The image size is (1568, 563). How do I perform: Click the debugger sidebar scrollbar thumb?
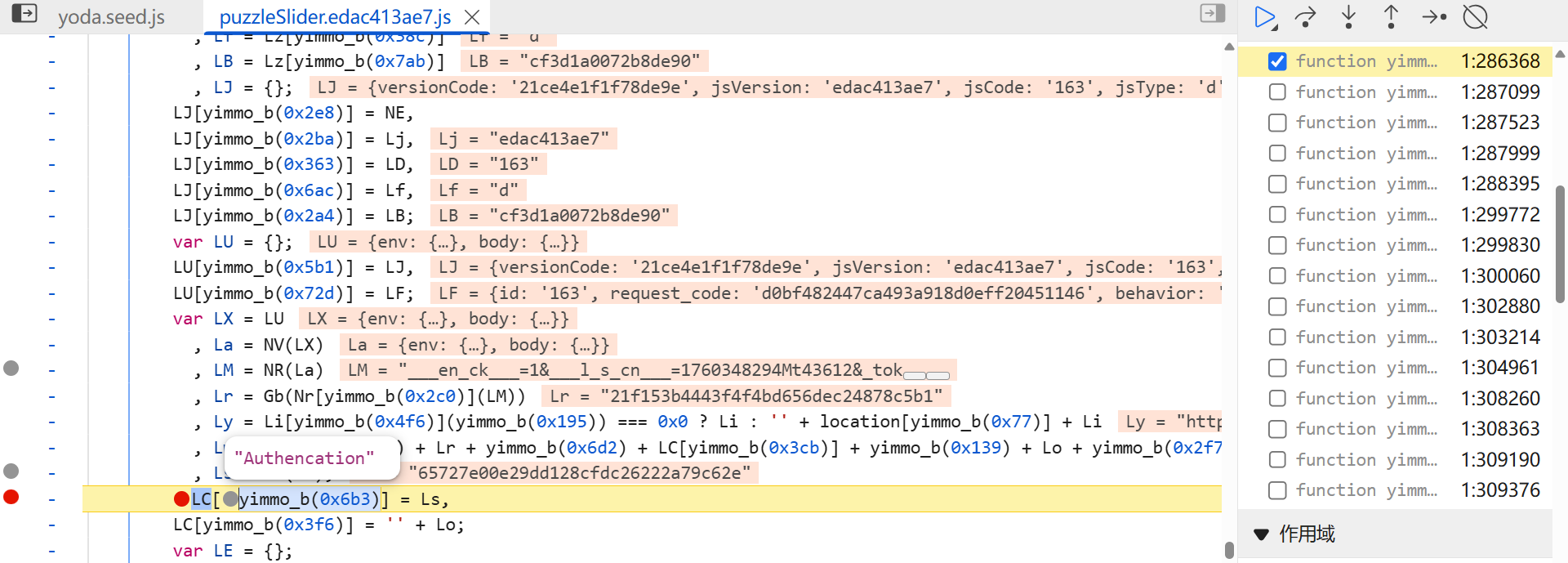pos(1560,244)
